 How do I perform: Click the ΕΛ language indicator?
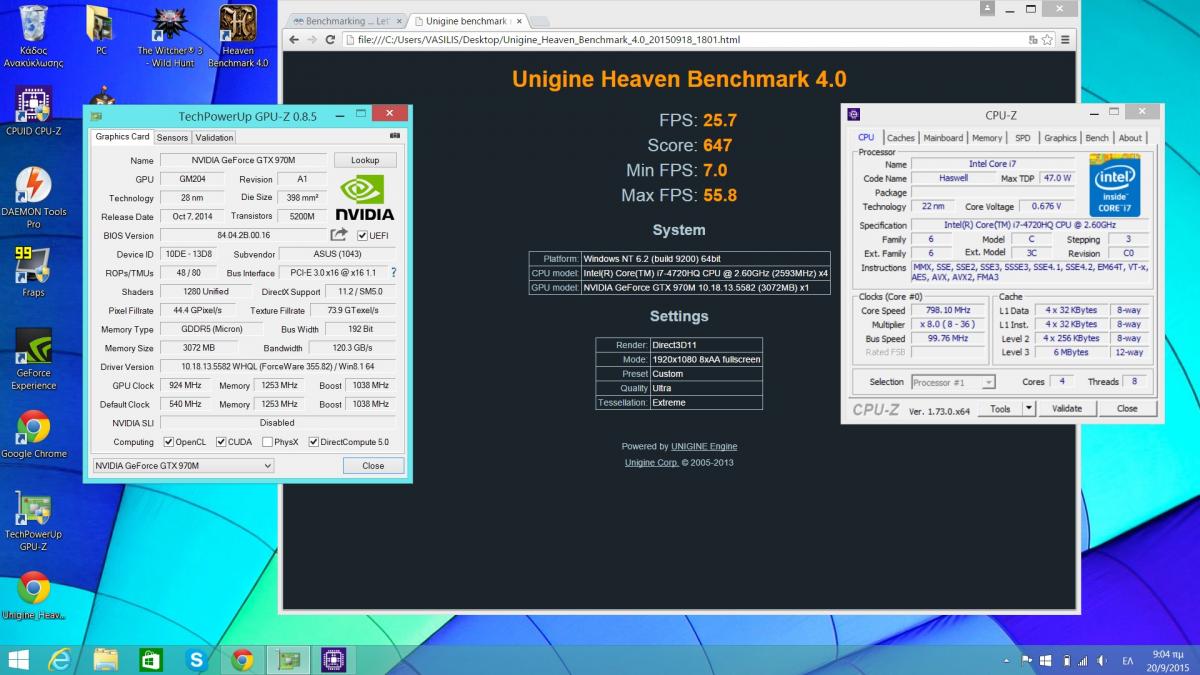point(1127,660)
